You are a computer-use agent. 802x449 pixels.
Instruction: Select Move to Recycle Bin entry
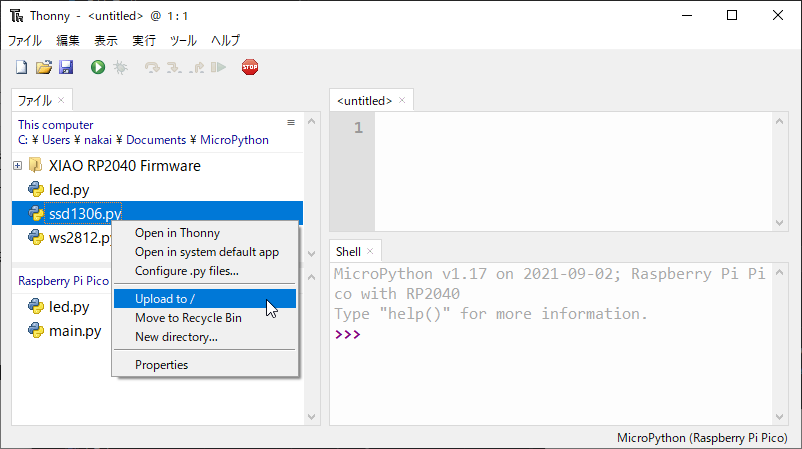coord(205,318)
